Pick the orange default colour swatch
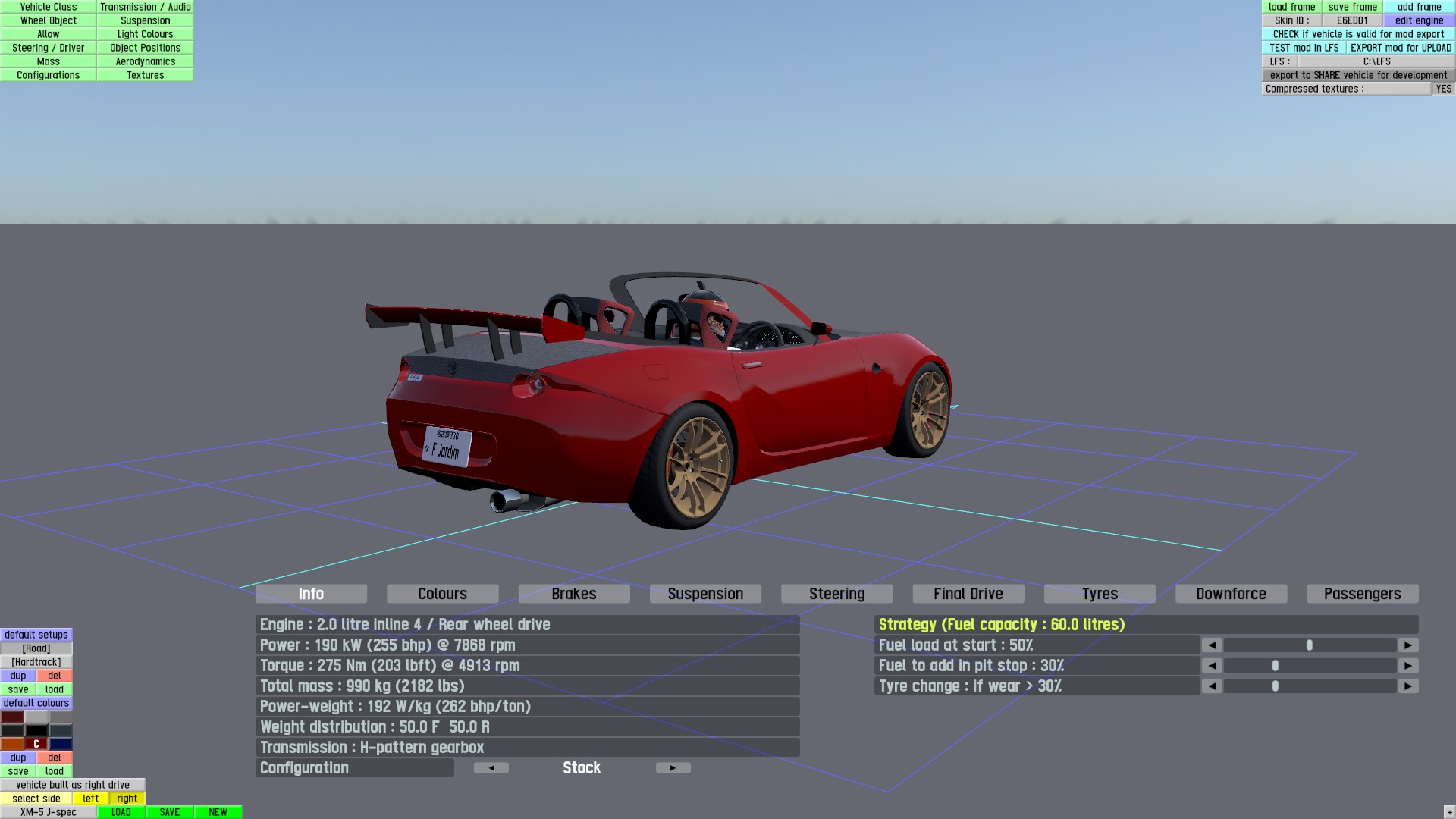Screen dimensions: 1456x819 12,744
